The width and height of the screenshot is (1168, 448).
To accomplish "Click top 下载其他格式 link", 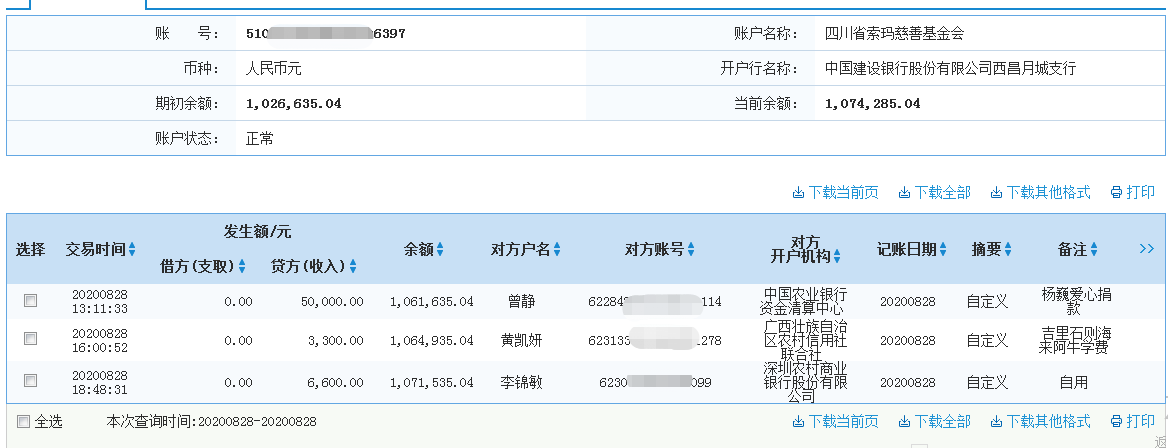I will click(x=1041, y=192).
